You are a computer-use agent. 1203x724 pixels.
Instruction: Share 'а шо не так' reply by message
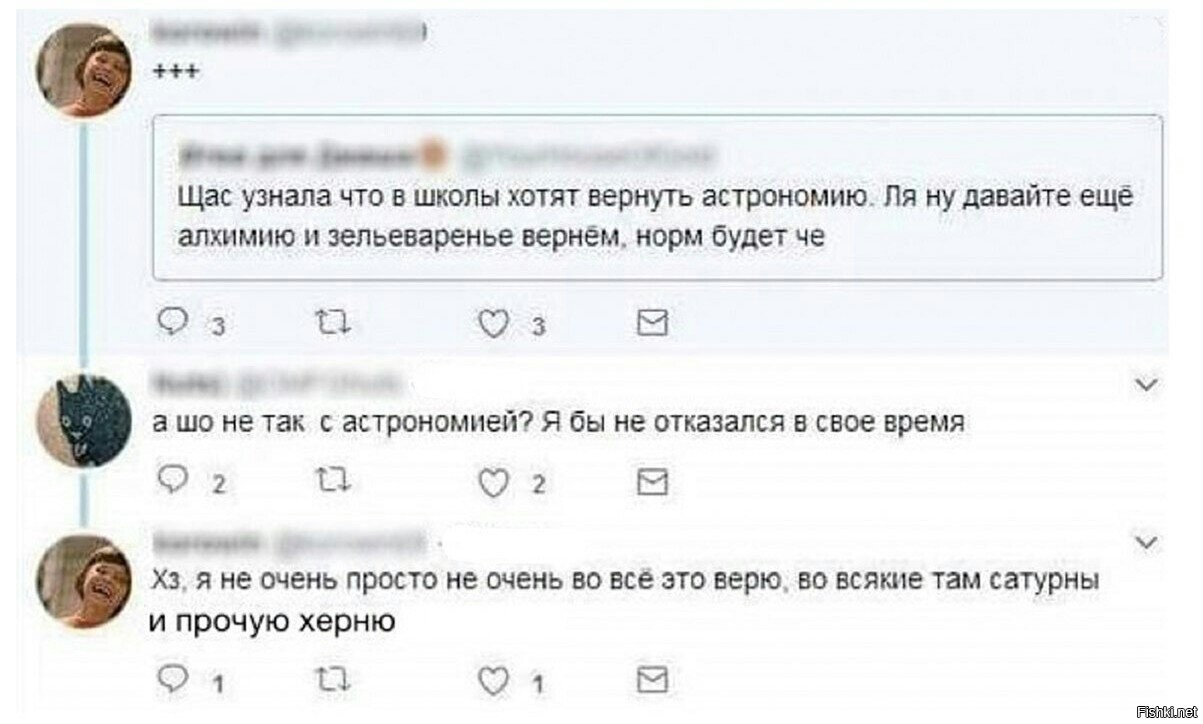click(x=652, y=483)
